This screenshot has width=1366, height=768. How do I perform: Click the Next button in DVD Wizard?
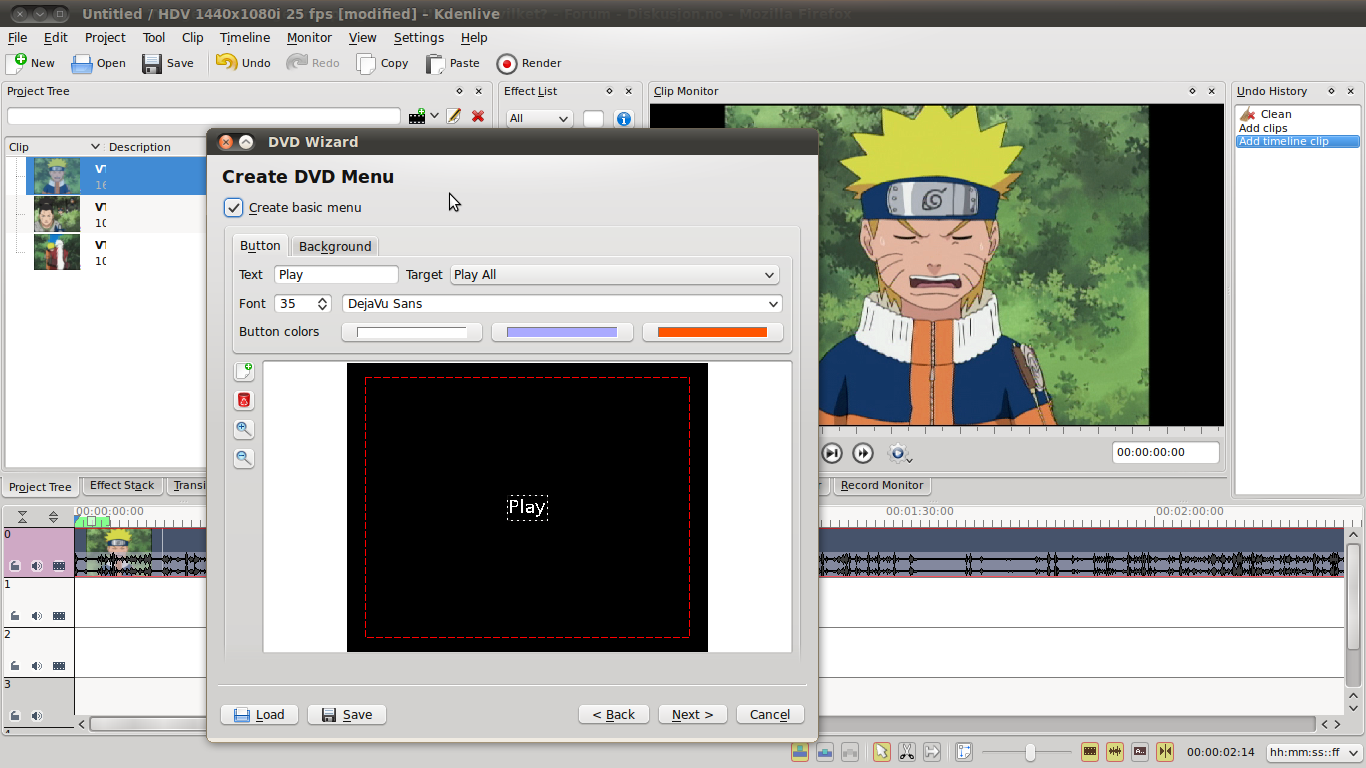click(x=692, y=715)
